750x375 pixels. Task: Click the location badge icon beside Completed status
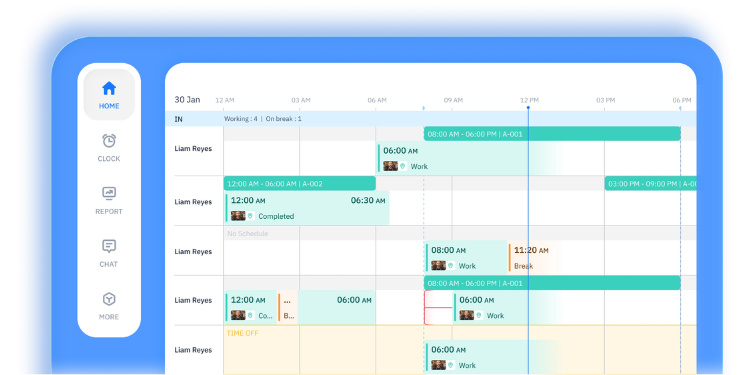(251, 216)
